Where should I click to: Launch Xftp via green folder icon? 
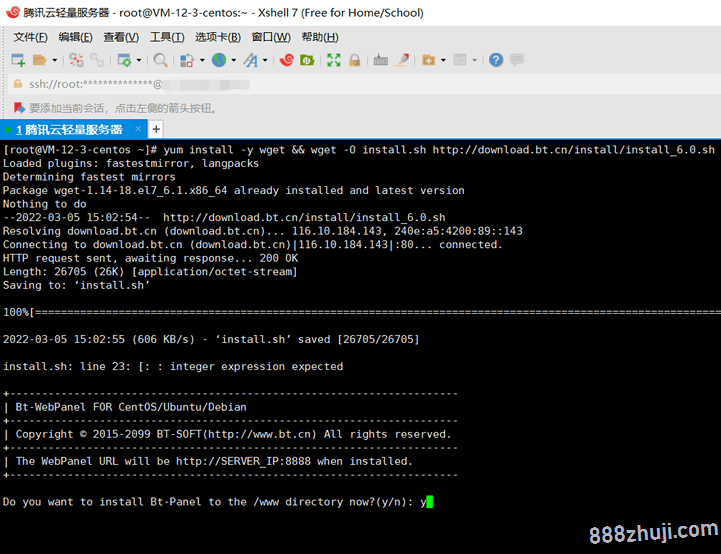point(307,60)
